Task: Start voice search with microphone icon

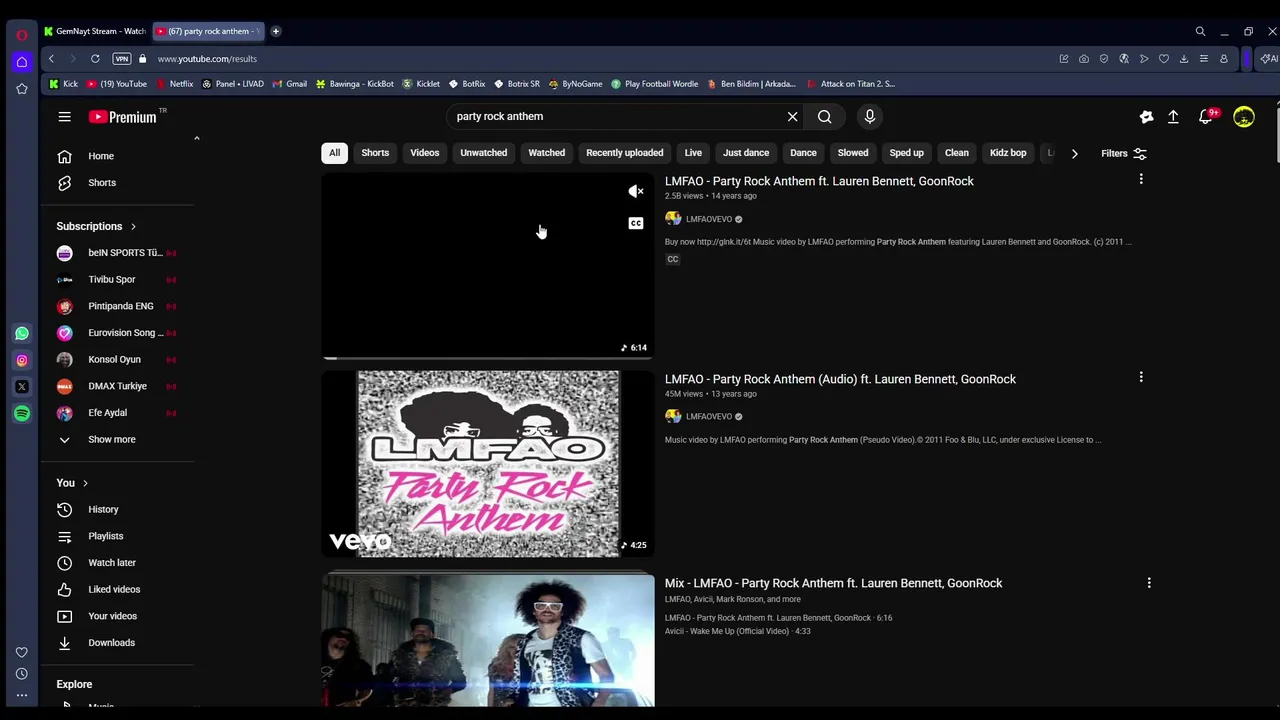Action: [869, 116]
